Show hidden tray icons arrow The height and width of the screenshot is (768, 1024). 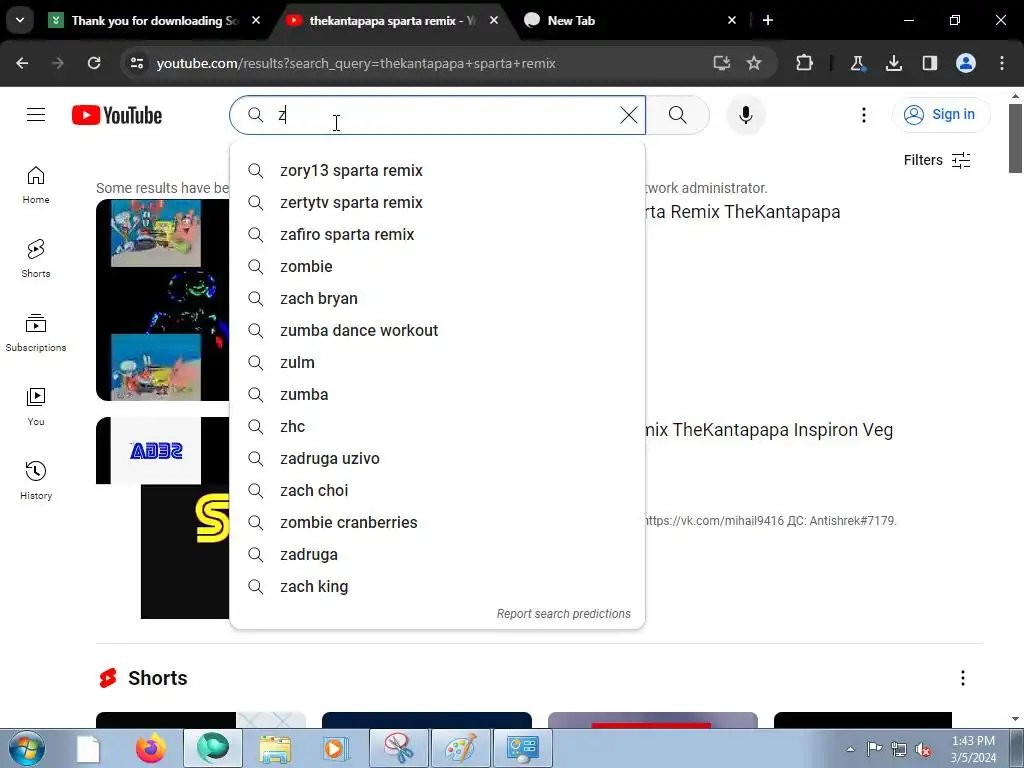pos(850,749)
